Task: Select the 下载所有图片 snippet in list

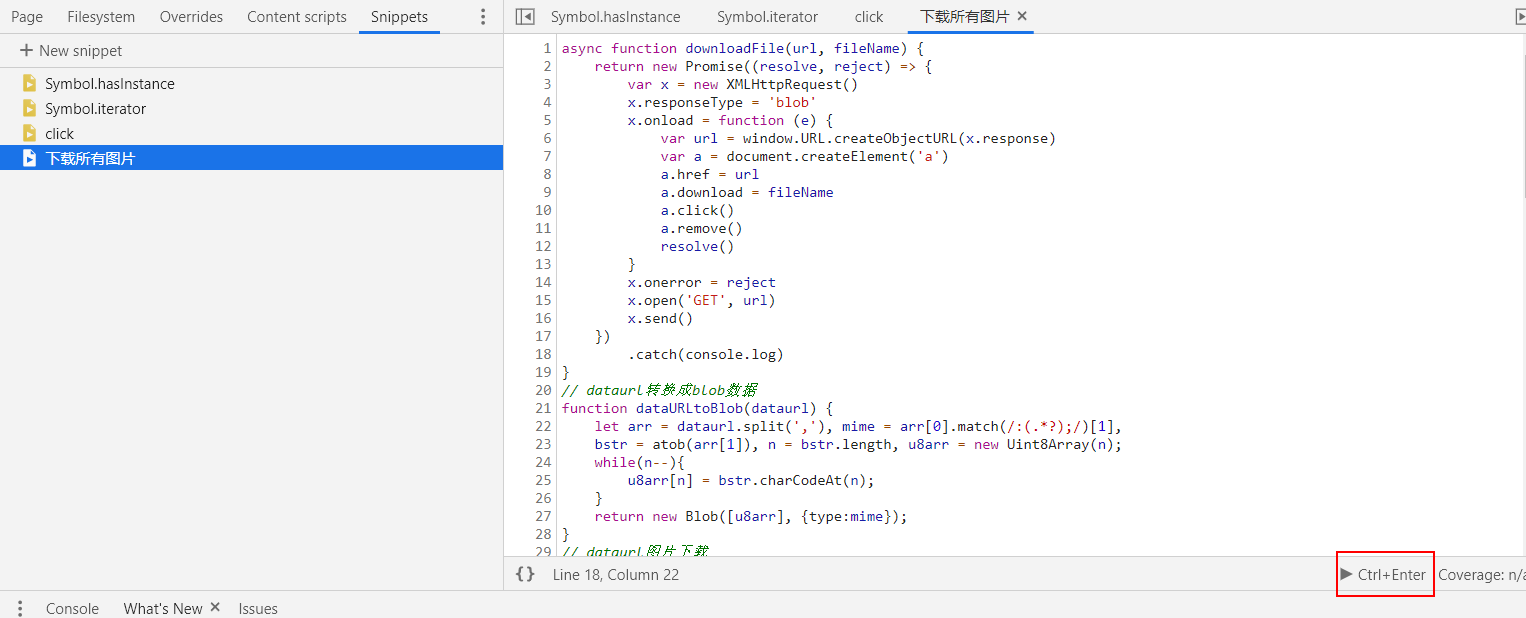Action: click(x=251, y=158)
